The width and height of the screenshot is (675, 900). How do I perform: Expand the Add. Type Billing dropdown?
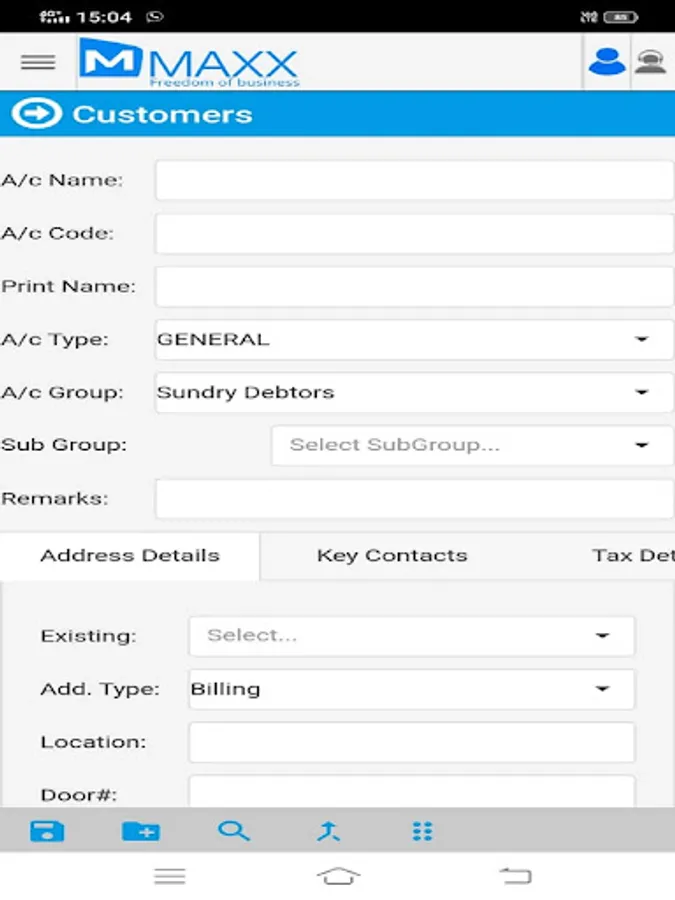click(x=411, y=689)
